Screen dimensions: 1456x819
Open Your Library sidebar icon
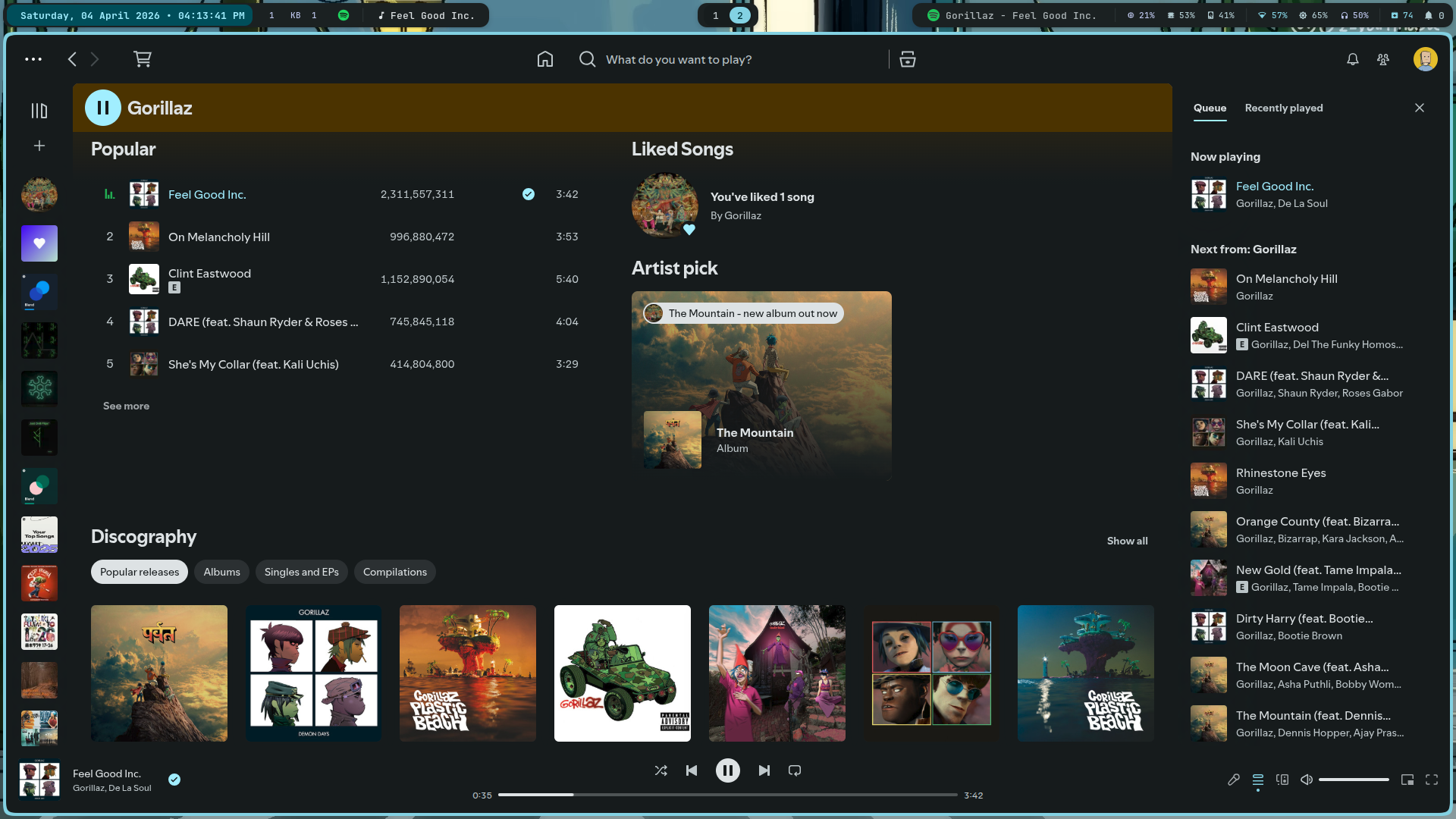39,111
